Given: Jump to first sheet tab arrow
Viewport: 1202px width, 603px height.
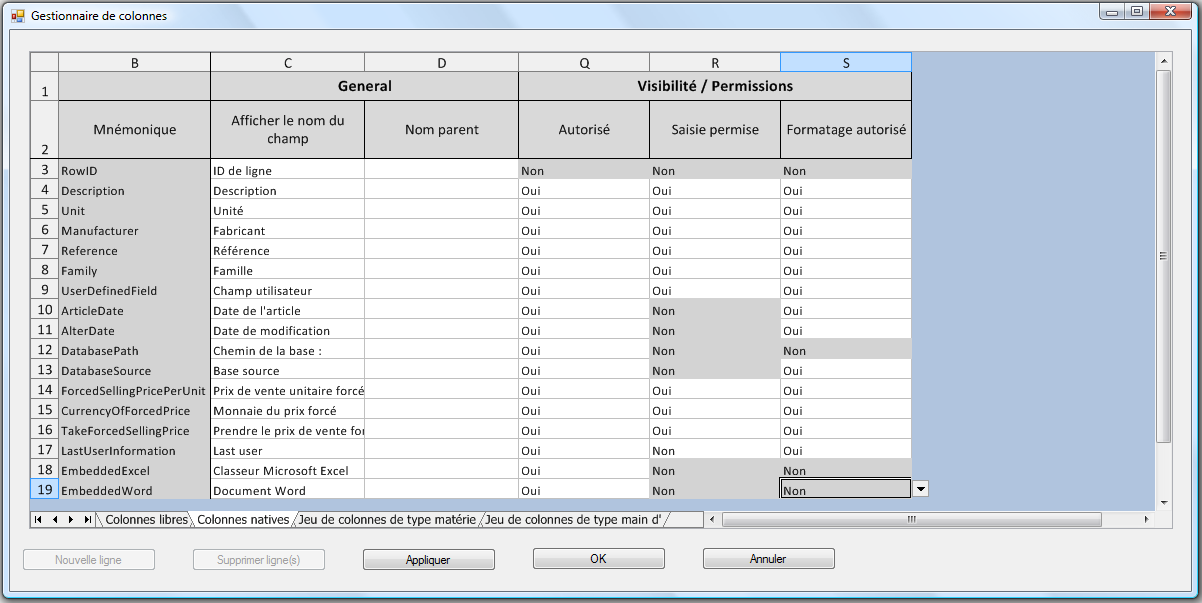Looking at the screenshot, I should [x=38, y=520].
